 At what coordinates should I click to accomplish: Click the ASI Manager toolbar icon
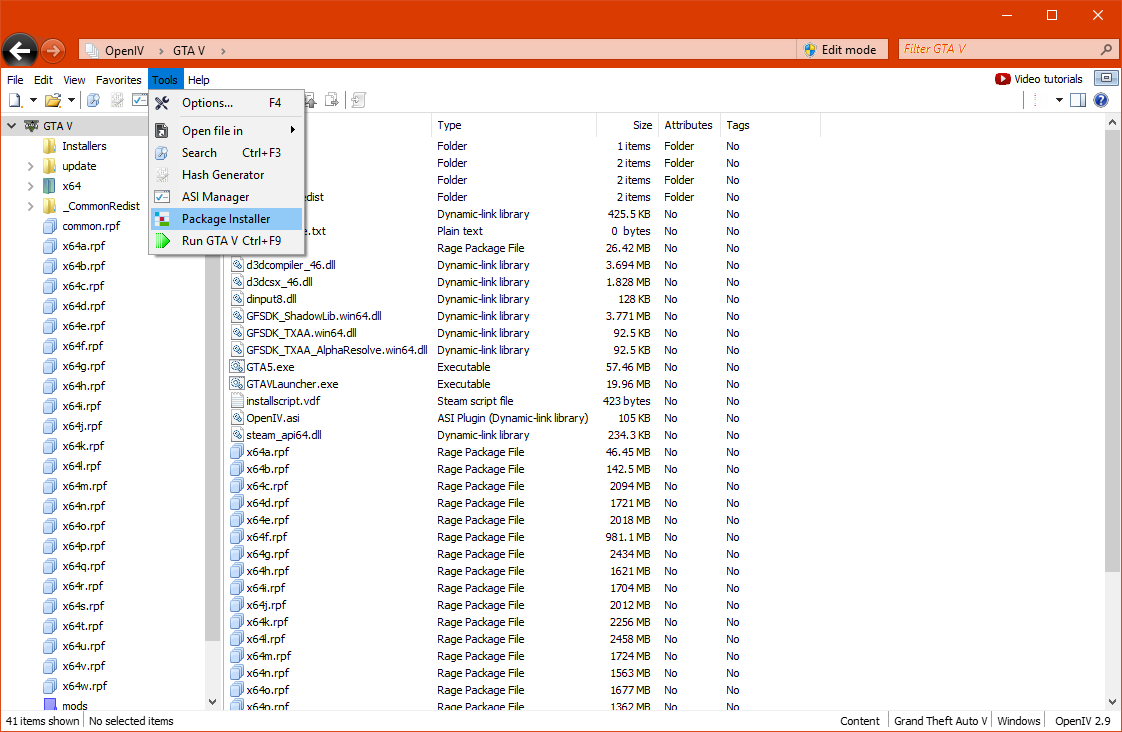click(x=140, y=100)
